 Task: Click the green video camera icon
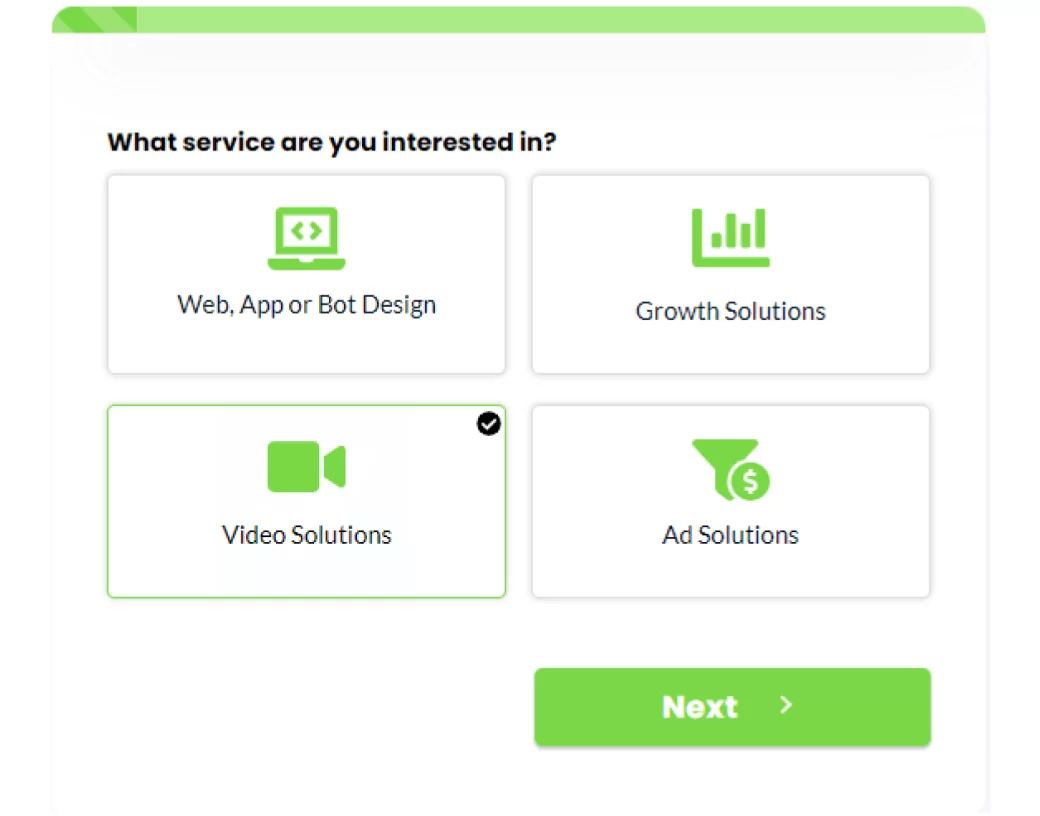(x=306, y=466)
